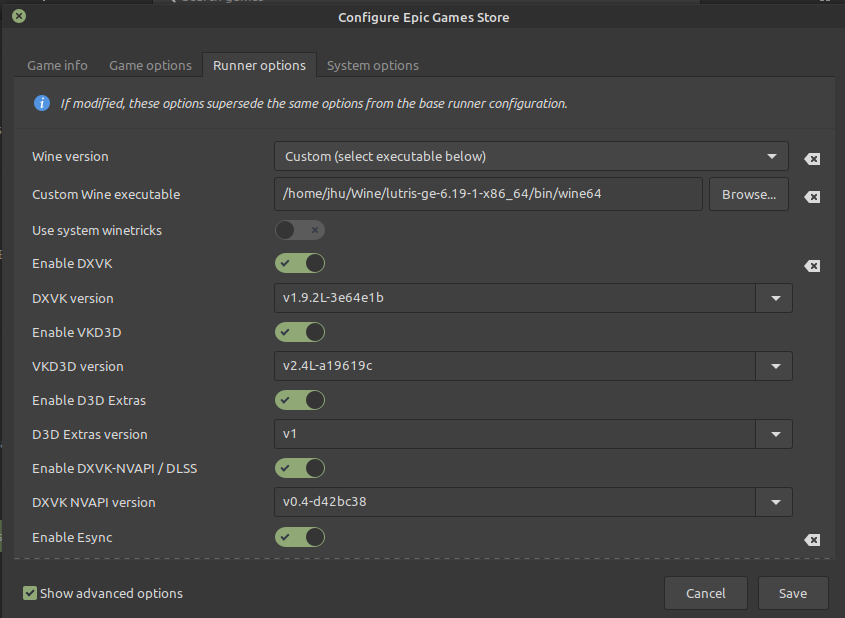845x618 pixels.
Task: Select the Runner options tab
Action: tap(259, 65)
